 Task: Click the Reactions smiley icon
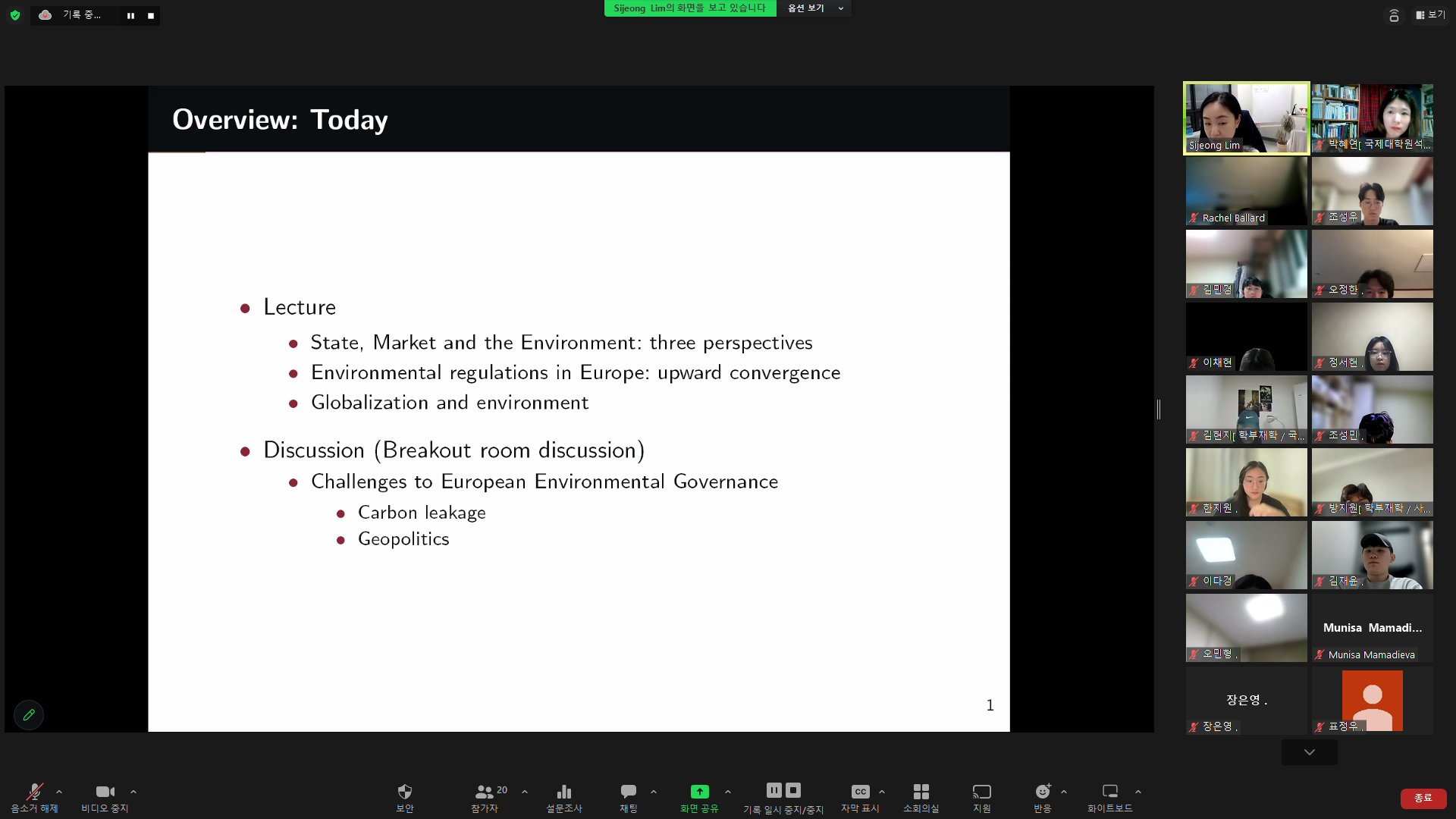click(1043, 792)
